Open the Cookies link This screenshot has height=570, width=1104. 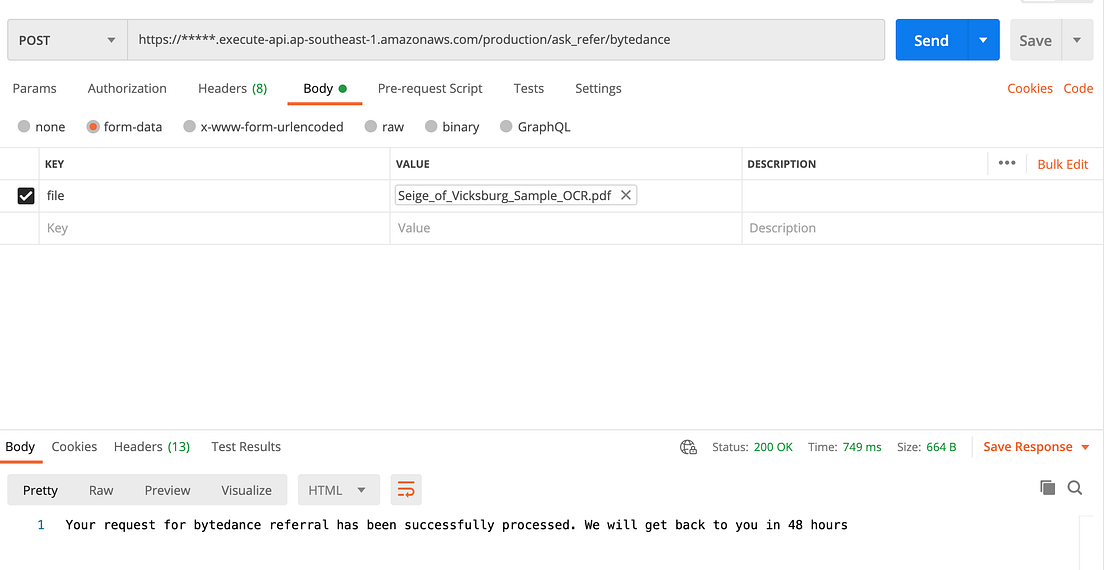(x=1030, y=89)
